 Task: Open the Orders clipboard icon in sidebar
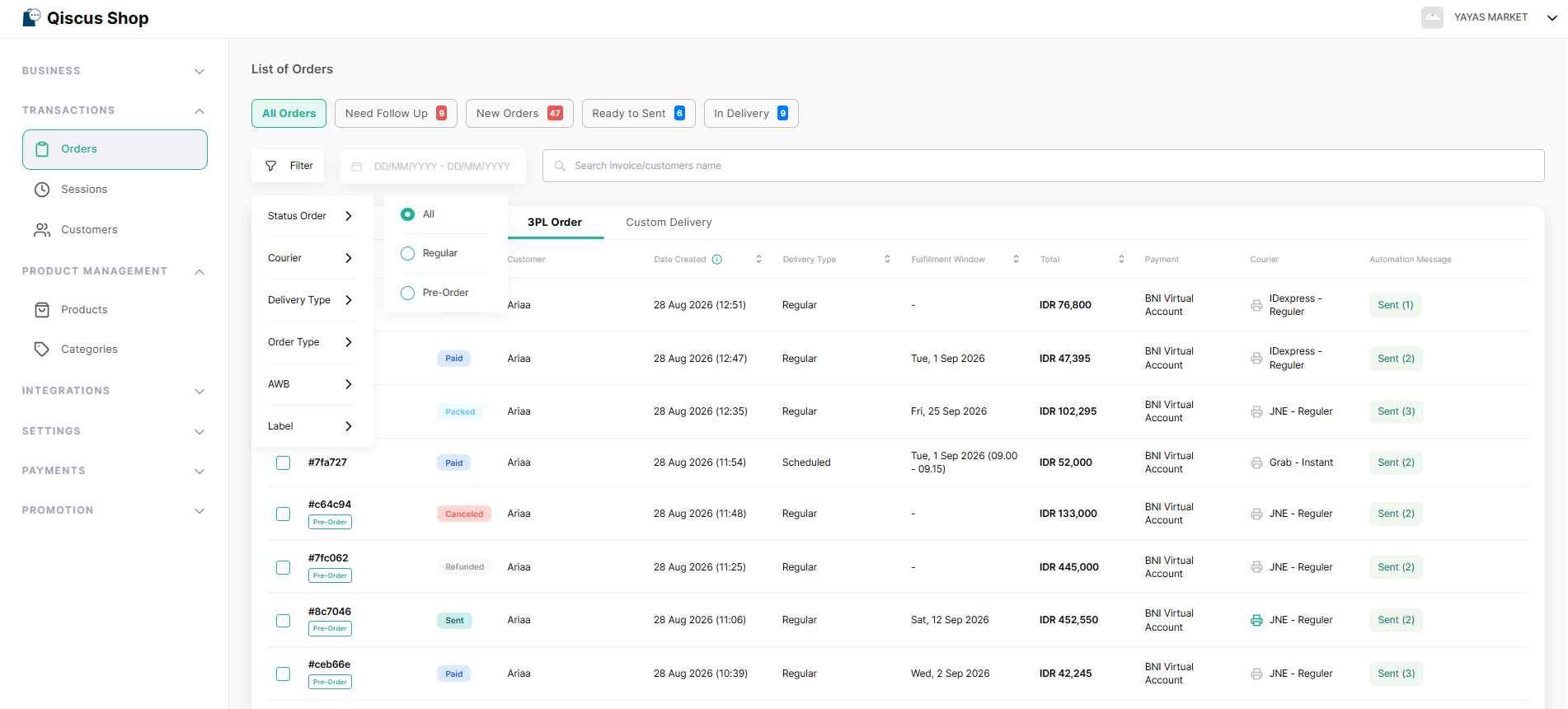pos(42,149)
